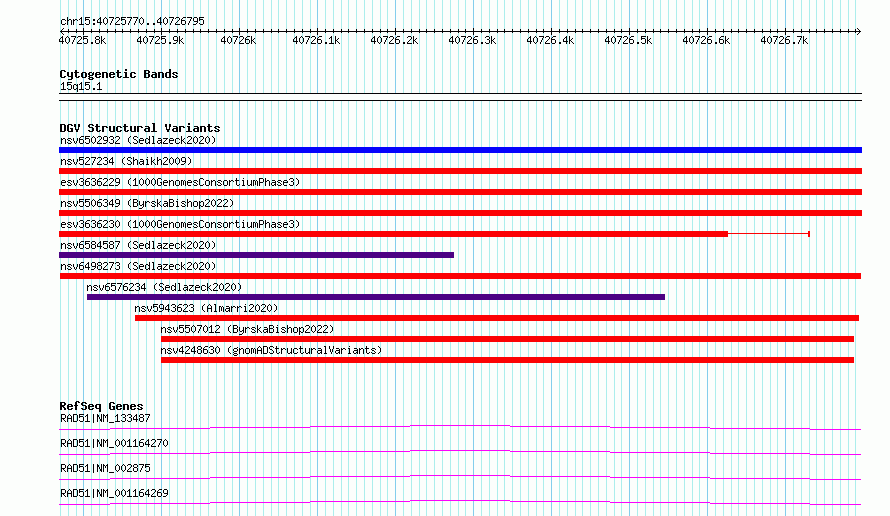The height and width of the screenshot is (516, 890).
Task: Open the RefSeq Genes track title
Action: (101, 406)
